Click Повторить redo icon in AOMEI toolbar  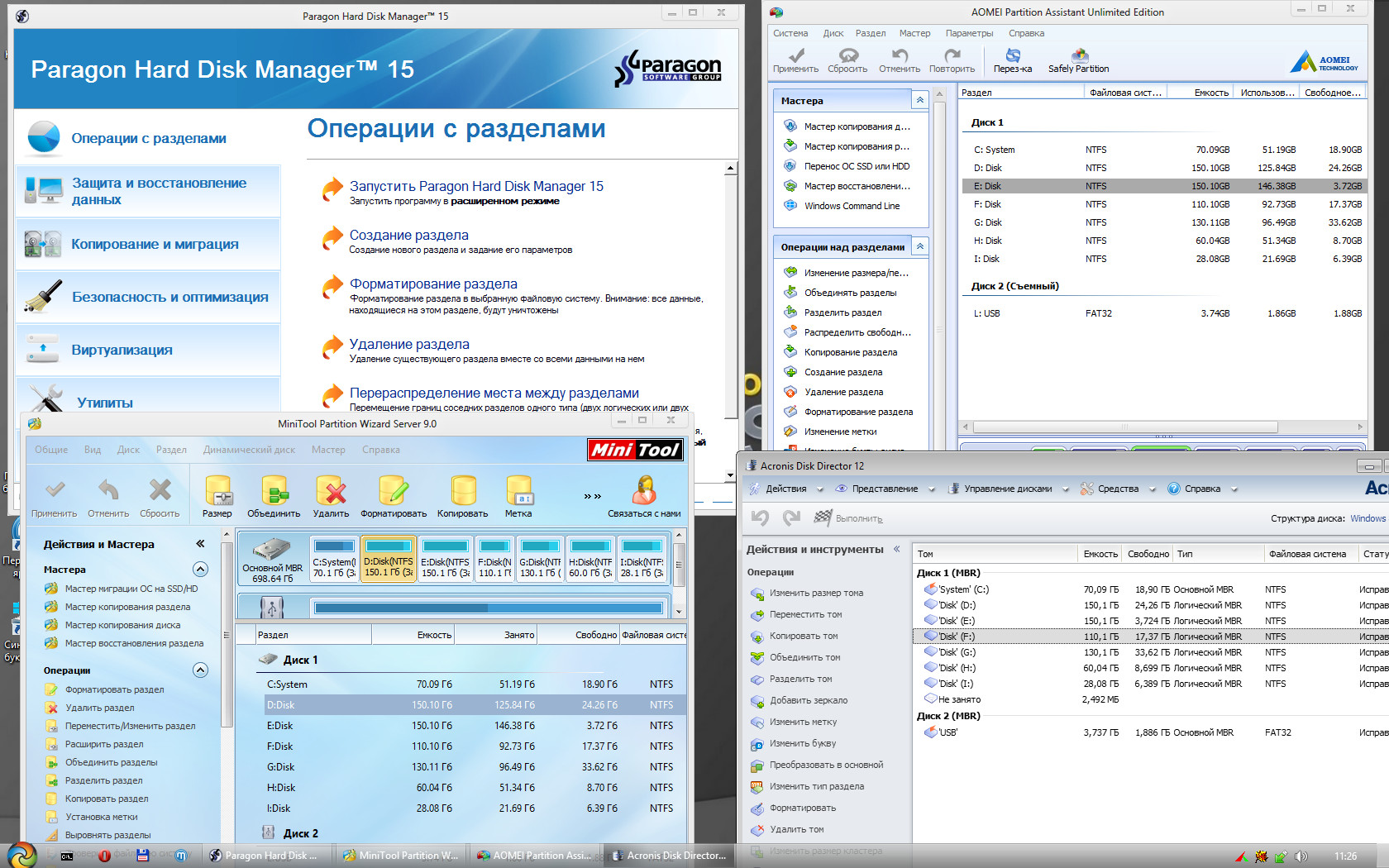952,55
